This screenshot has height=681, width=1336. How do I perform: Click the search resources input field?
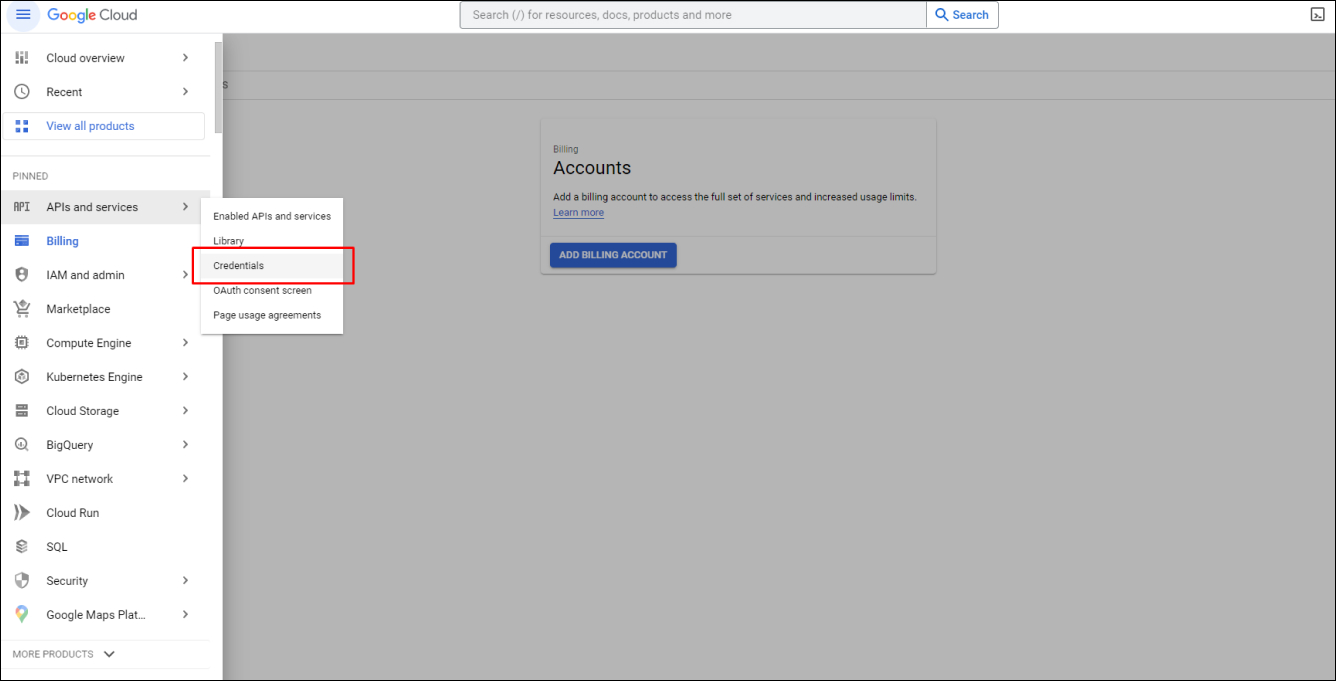coord(693,15)
